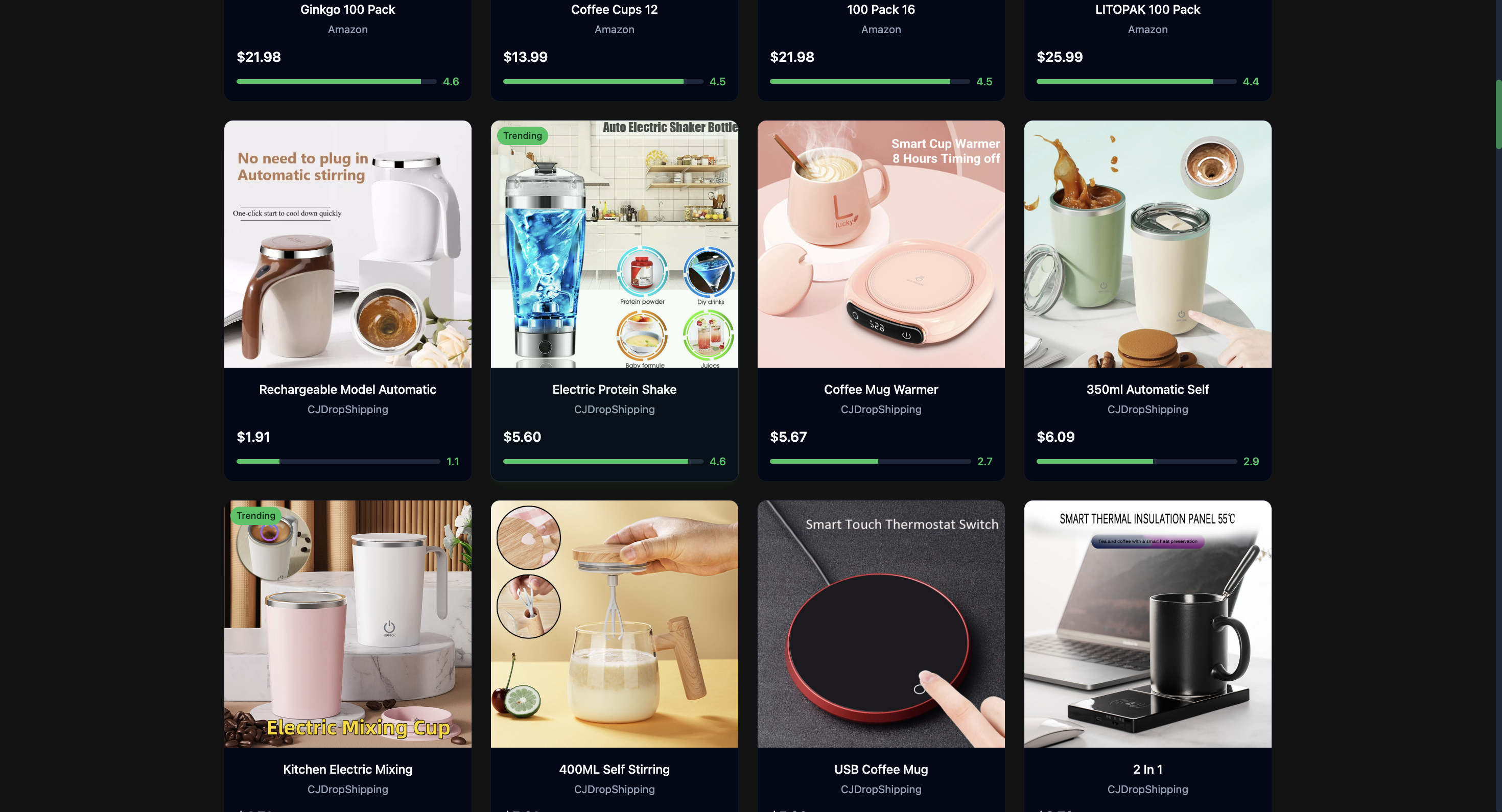Click the Trending badge on Kitchen Electric Mixing
Screen dimensions: 1502x812
(255, 515)
